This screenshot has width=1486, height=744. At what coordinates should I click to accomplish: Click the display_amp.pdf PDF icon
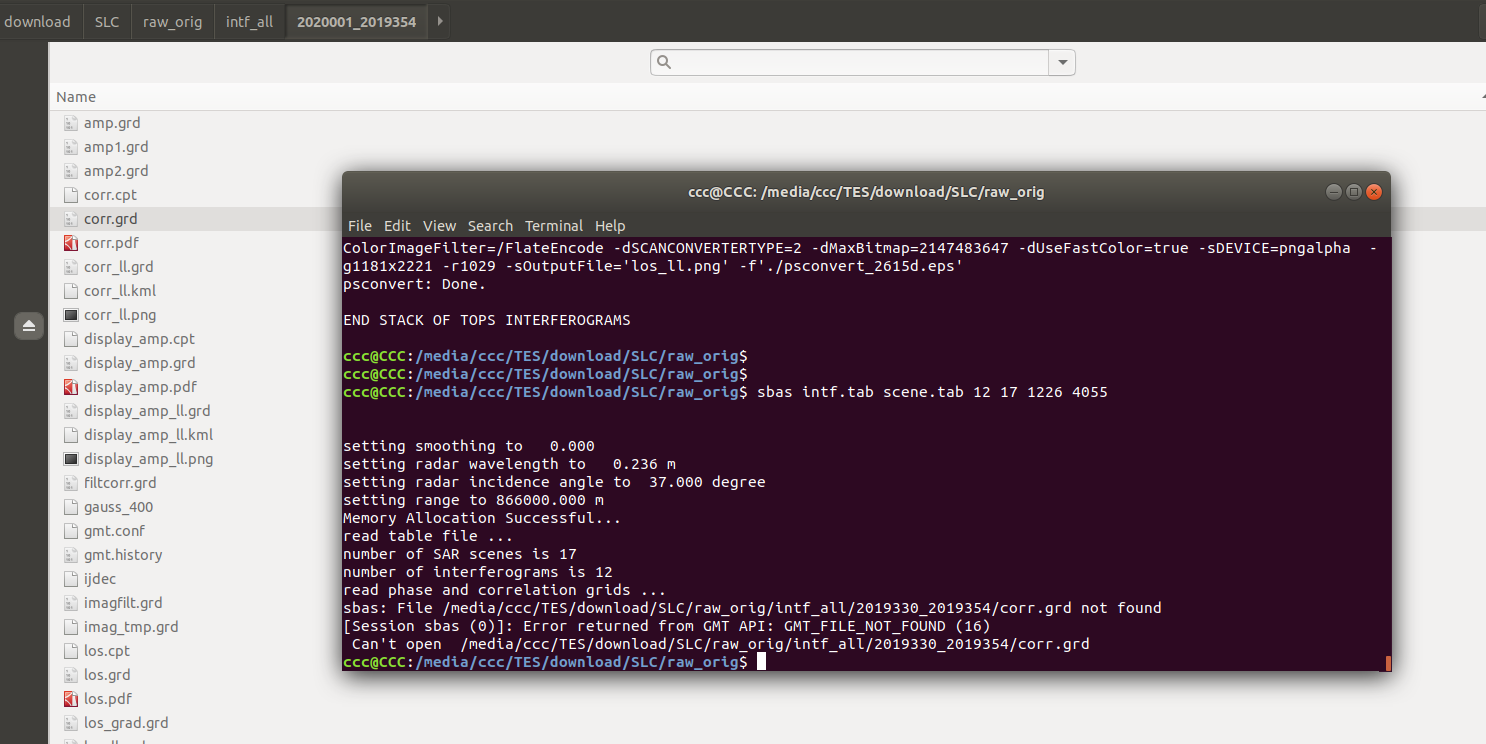(x=70, y=387)
